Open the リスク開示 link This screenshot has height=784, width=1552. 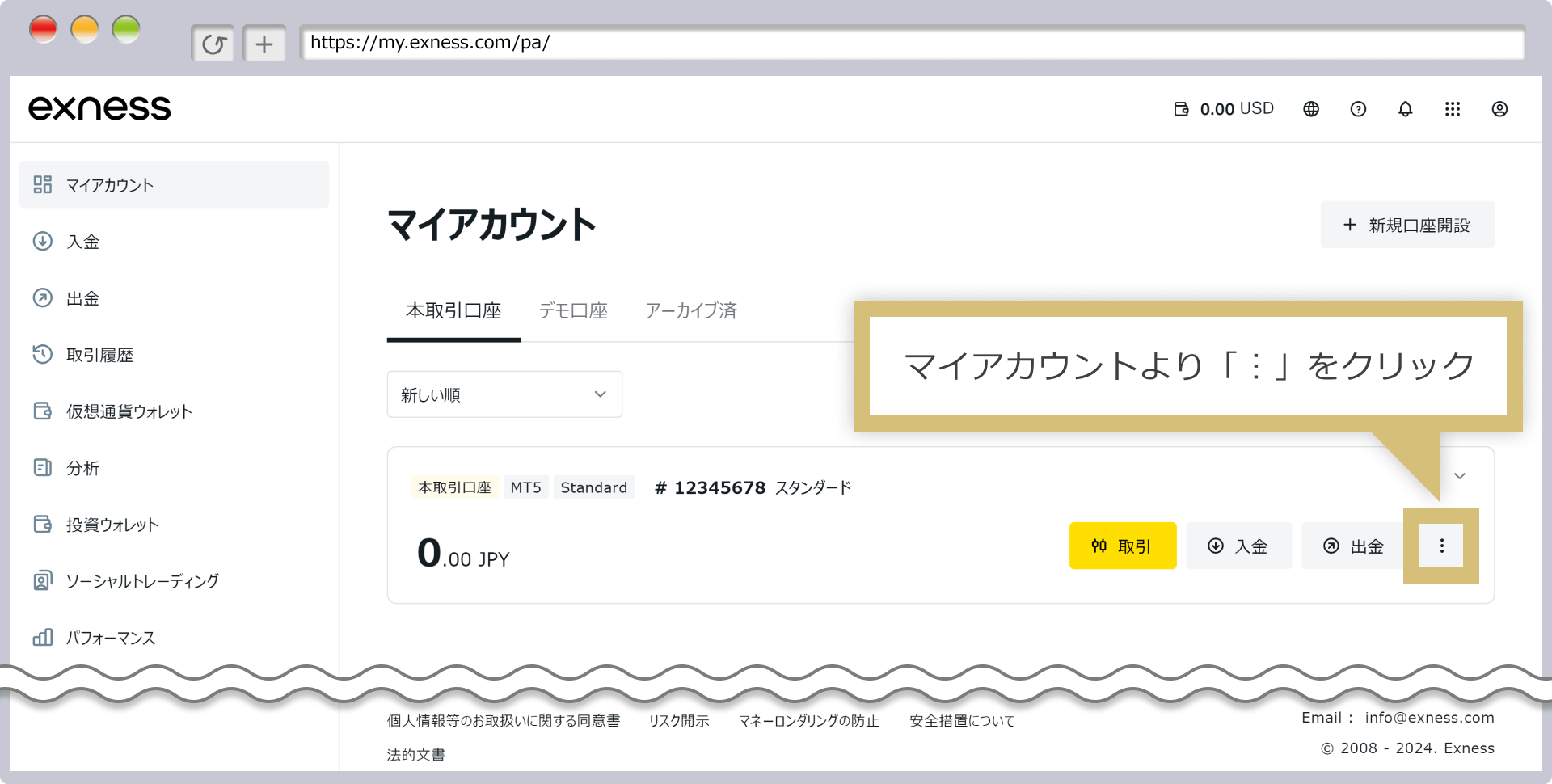[x=679, y=720]
